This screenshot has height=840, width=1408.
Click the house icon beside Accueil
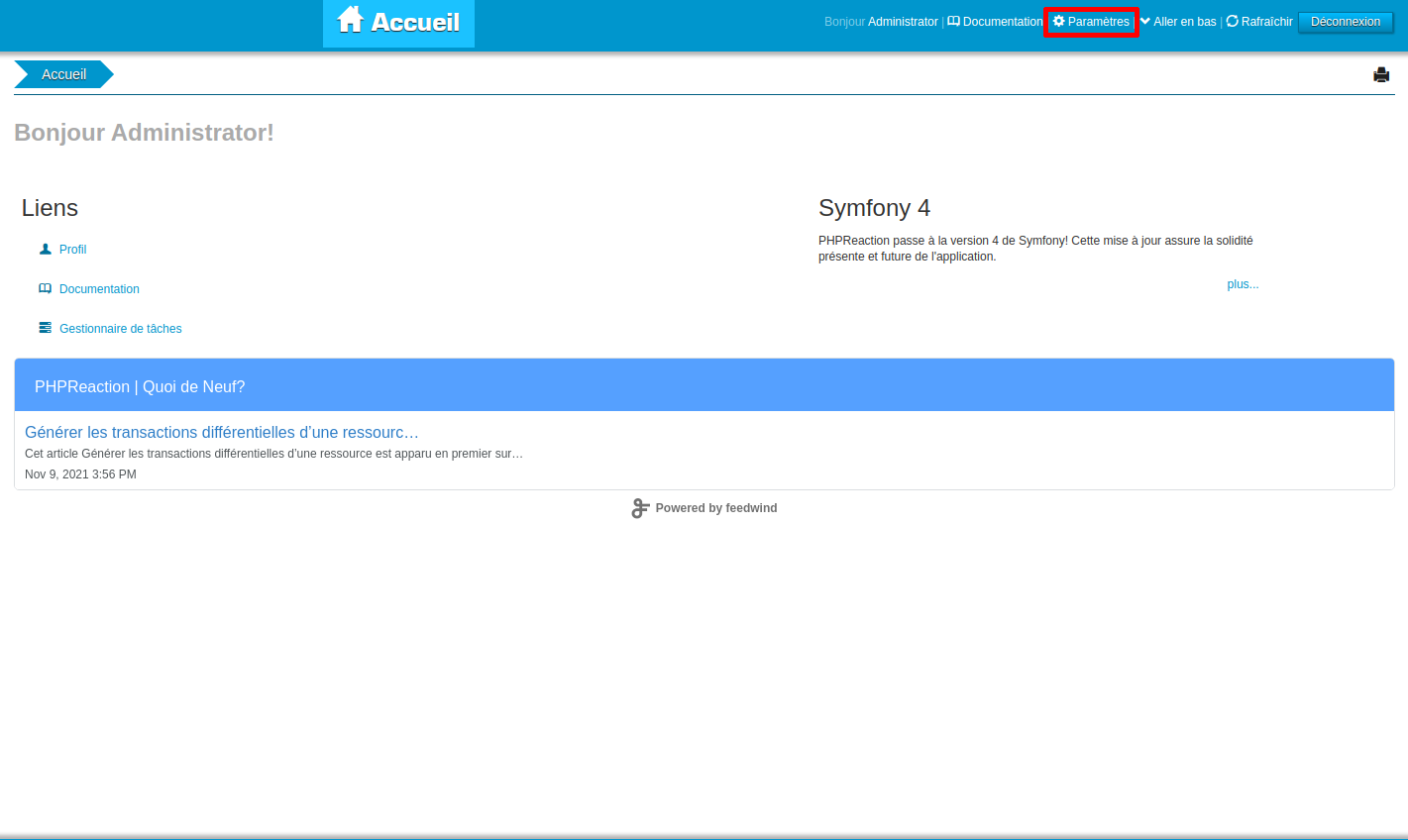click(x=350, y=20)
